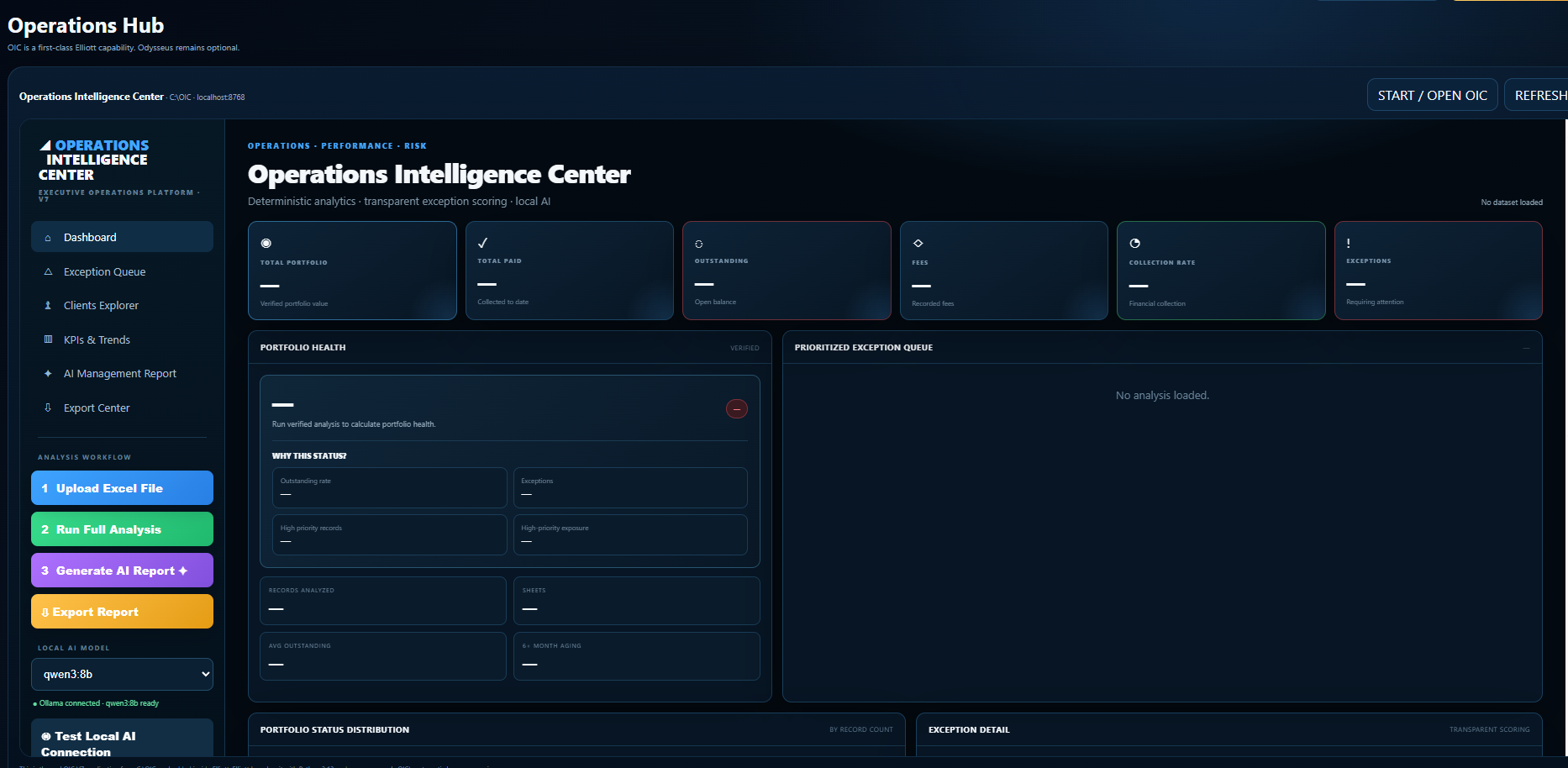Click the Exception Queue triangle icon
This screenshot has height=768, width=1568.
tap(48, 271)
